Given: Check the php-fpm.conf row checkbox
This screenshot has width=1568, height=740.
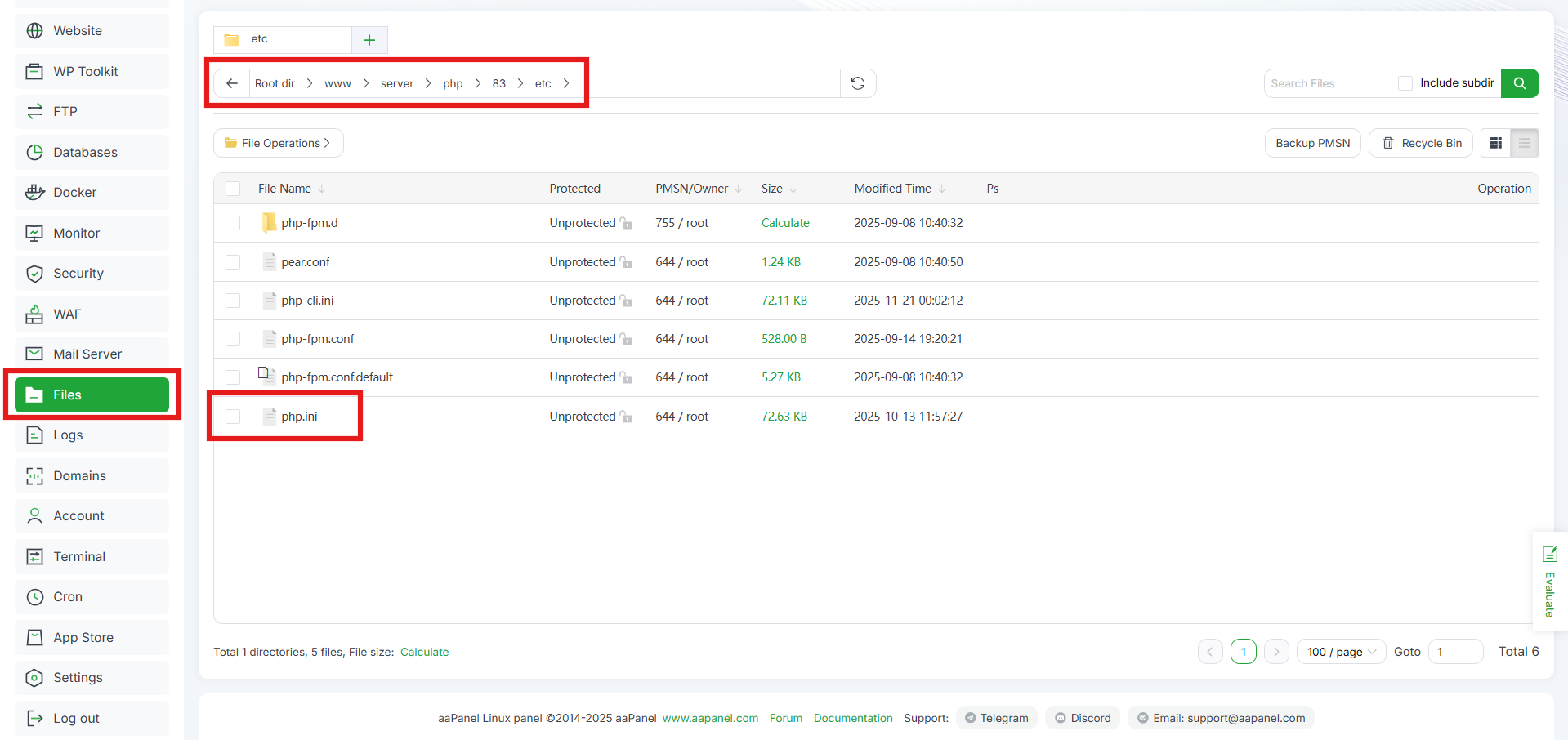Looking at the screenshot, I should pos(233,339).
